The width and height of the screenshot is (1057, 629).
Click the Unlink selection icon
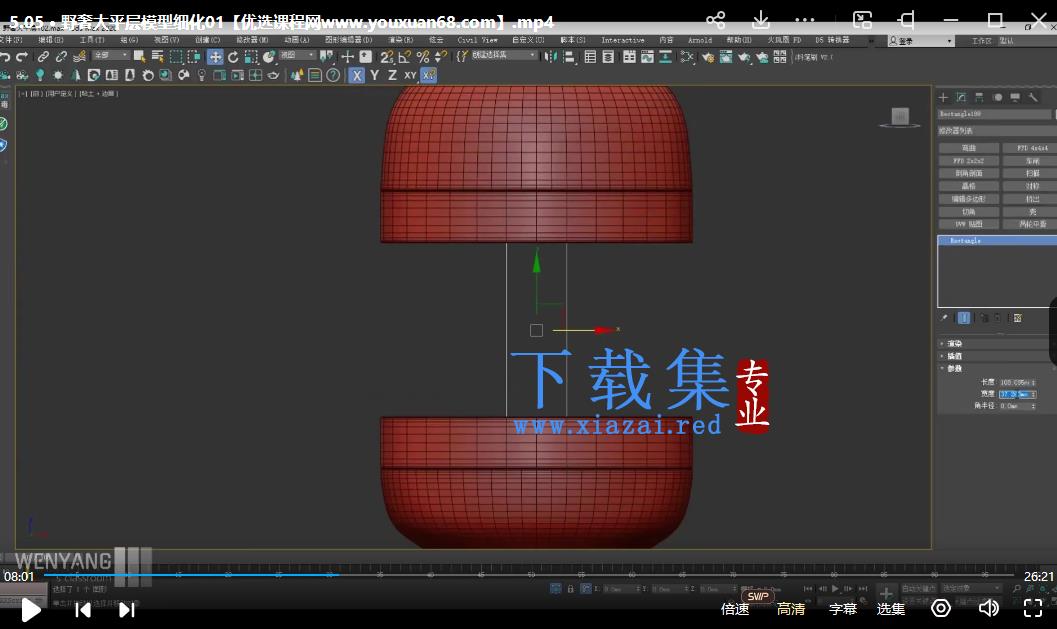(61, 57)
